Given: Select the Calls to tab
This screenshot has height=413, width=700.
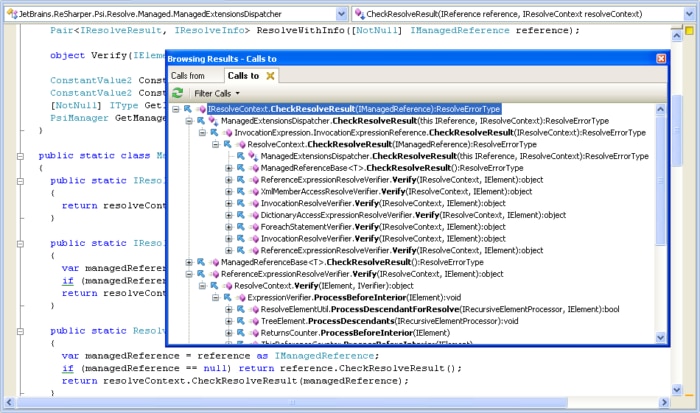Looking at the screenshot, I should tap(243, 76).
